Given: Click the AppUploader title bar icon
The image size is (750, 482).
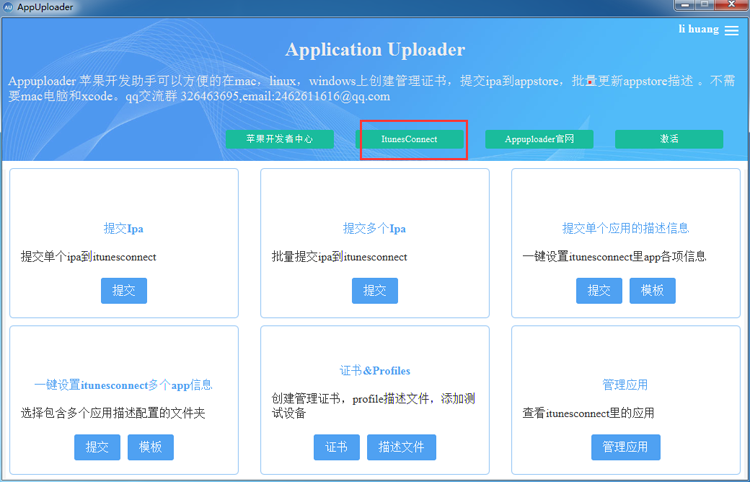Looking at the screenshot, I should [x=8, y=7].
